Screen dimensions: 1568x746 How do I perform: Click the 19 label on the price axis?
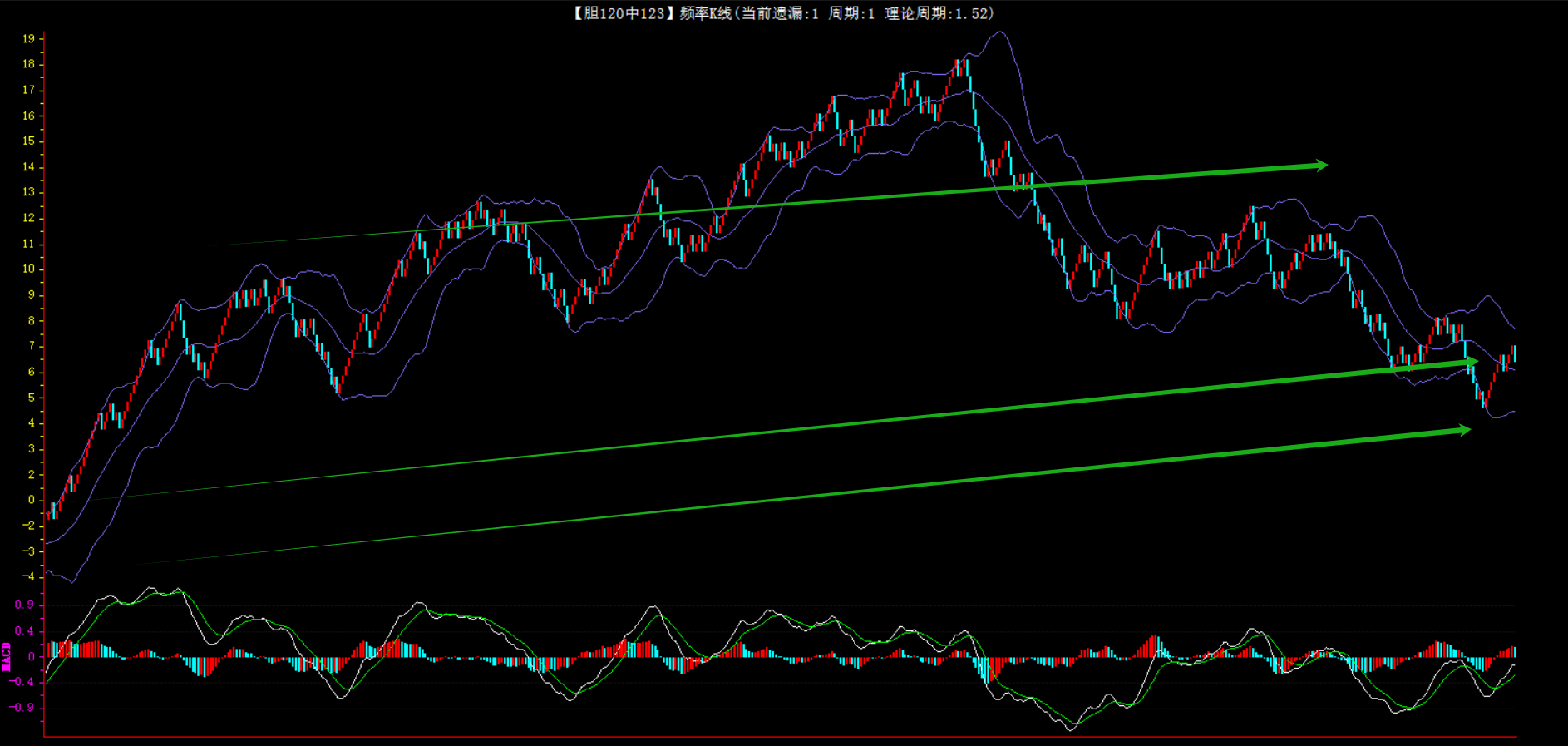[29, 38]
